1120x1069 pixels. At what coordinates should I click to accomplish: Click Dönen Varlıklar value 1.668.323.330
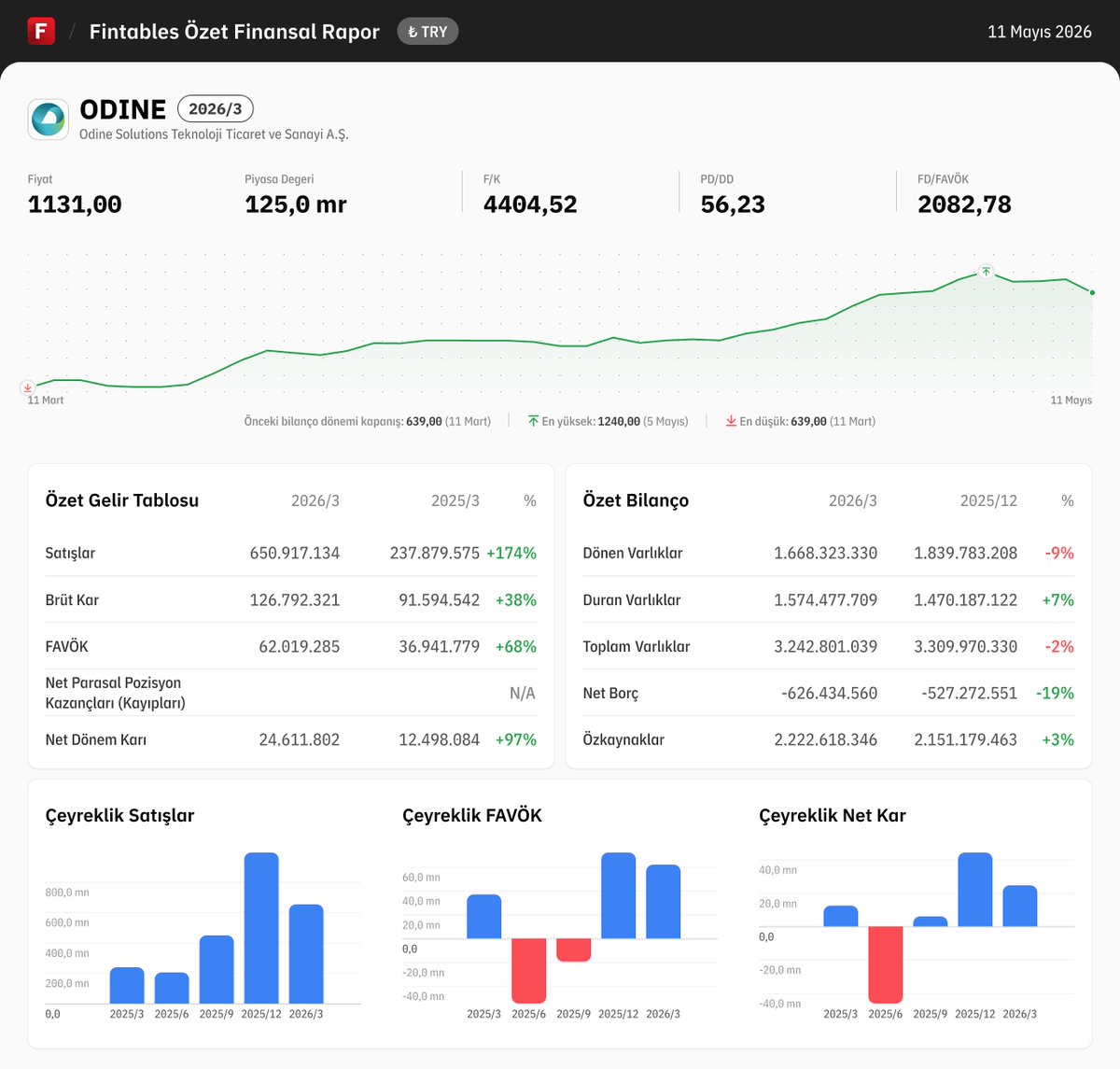[826, 553]
